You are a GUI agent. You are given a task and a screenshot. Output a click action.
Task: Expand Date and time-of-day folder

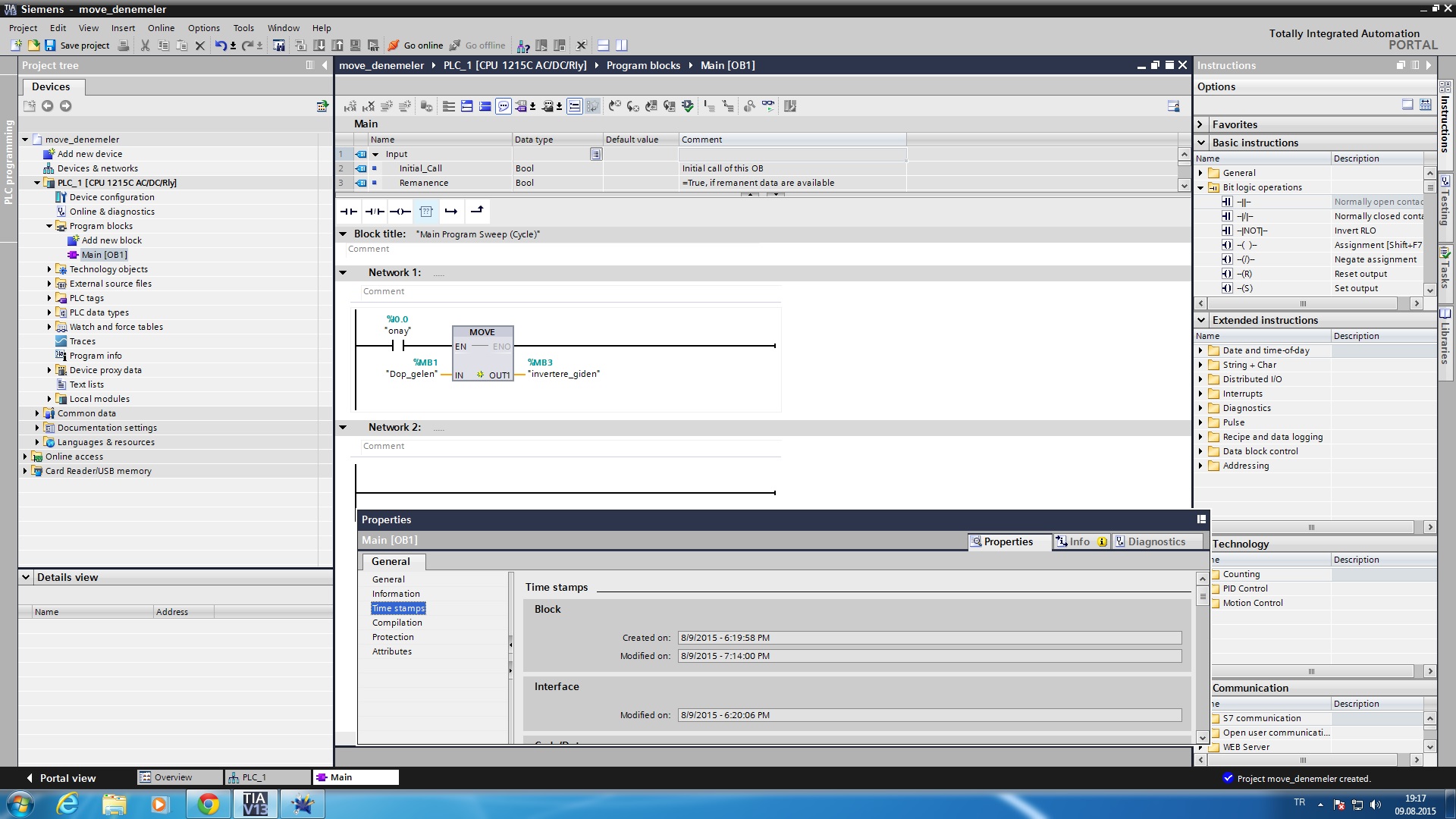click(x=1200, y=350)
